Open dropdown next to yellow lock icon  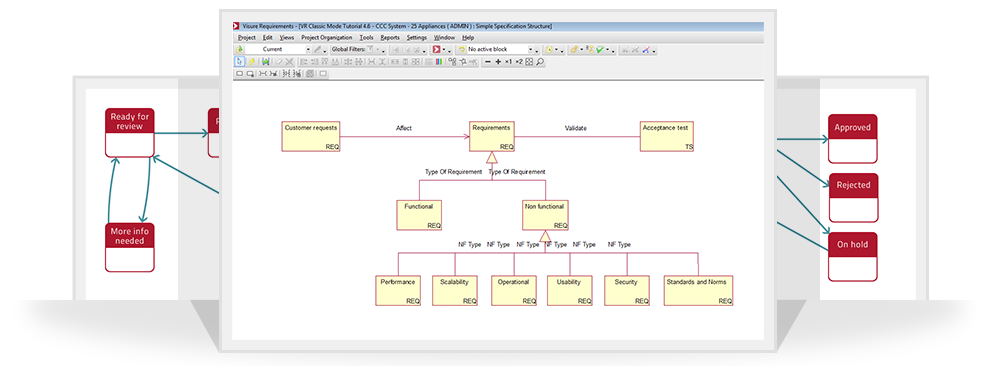[556, 49]
